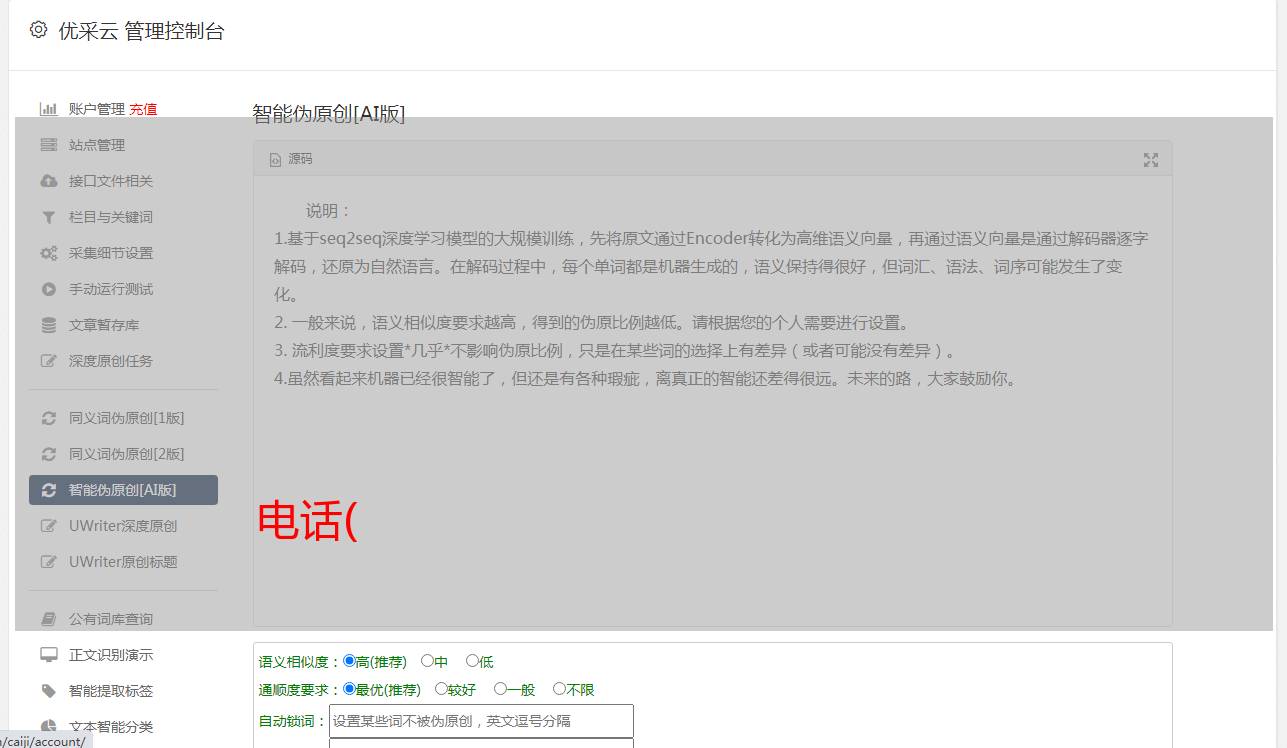This screenshot has height=748, width=1287.
Task: Click the refresh icon for 同义词伪原创[1版]
Action: tap(48, 418)
